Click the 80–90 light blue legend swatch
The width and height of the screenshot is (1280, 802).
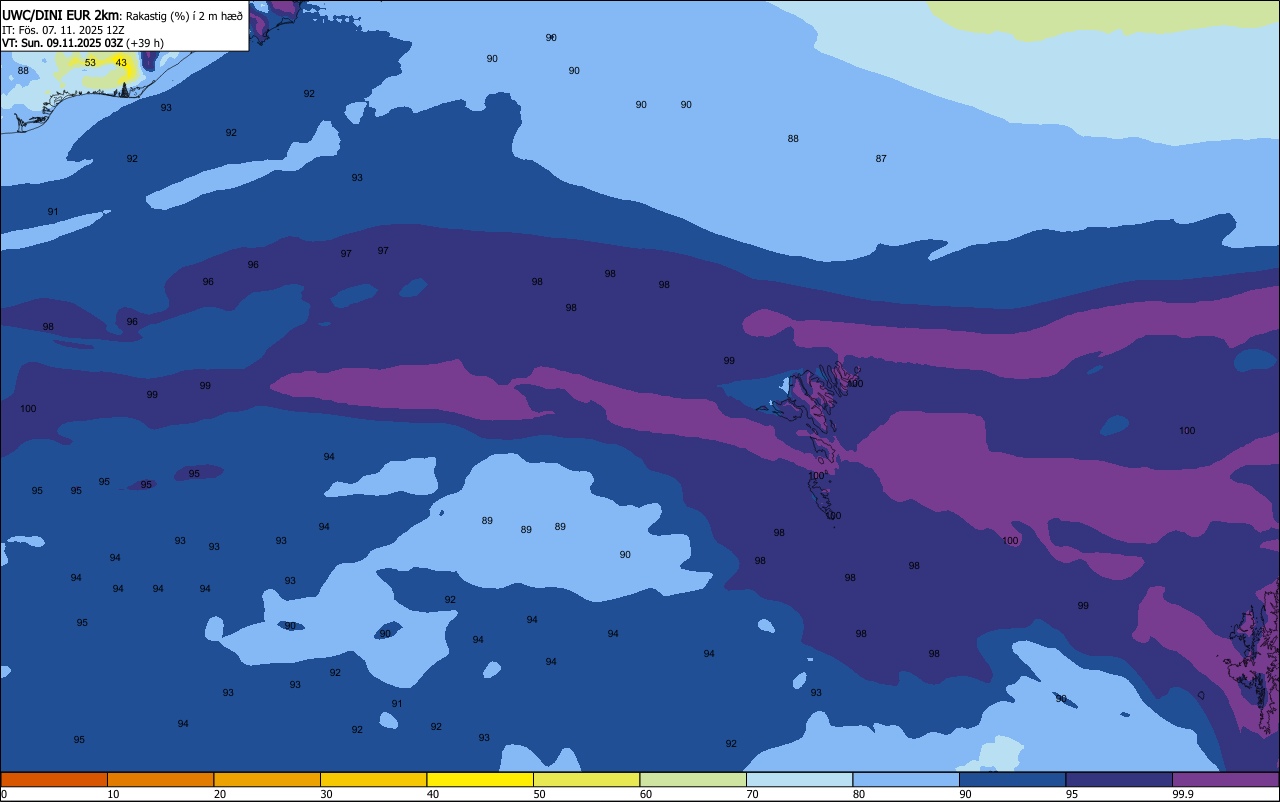pos(906,779)
